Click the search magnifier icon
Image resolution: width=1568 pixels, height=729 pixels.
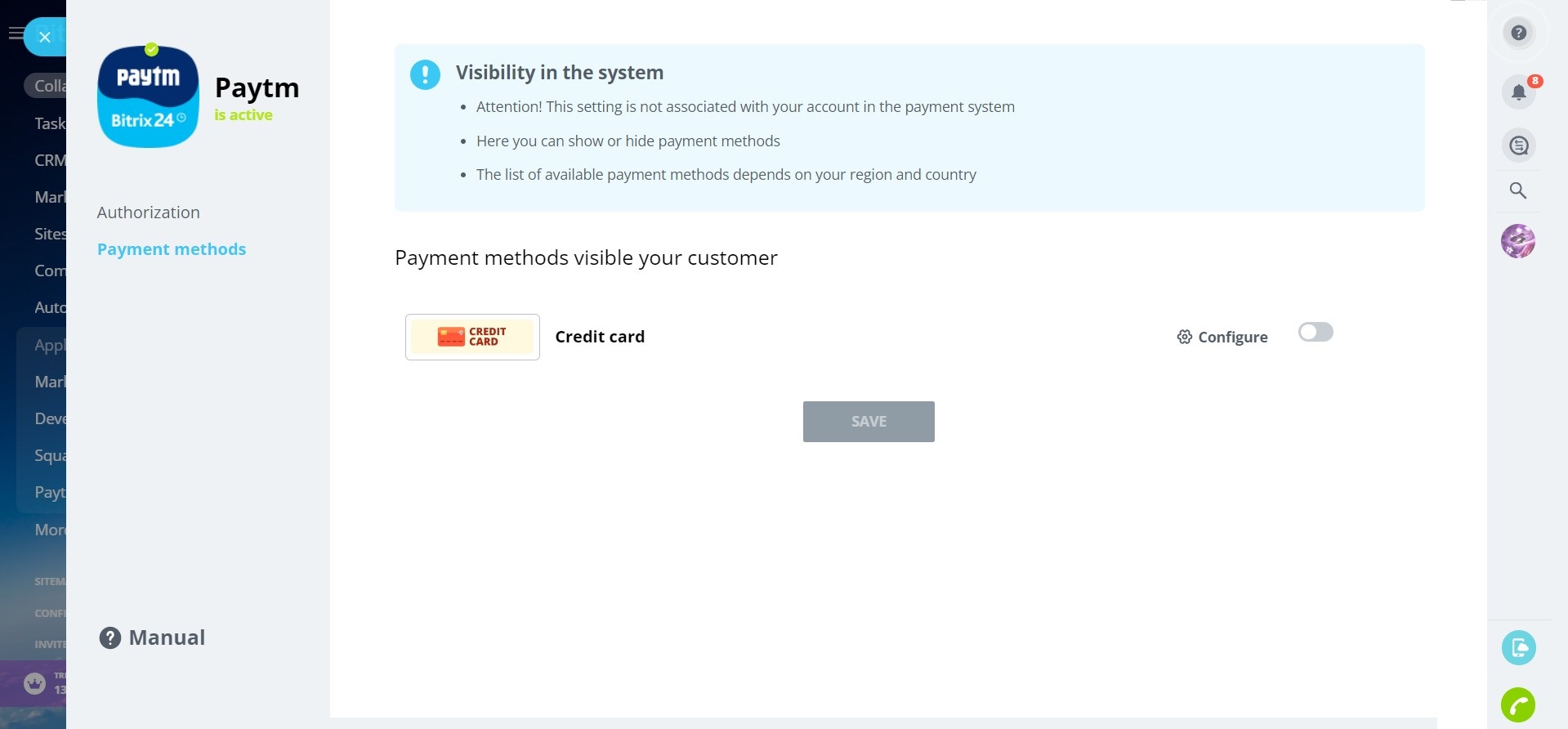[x=1517, y=191]
